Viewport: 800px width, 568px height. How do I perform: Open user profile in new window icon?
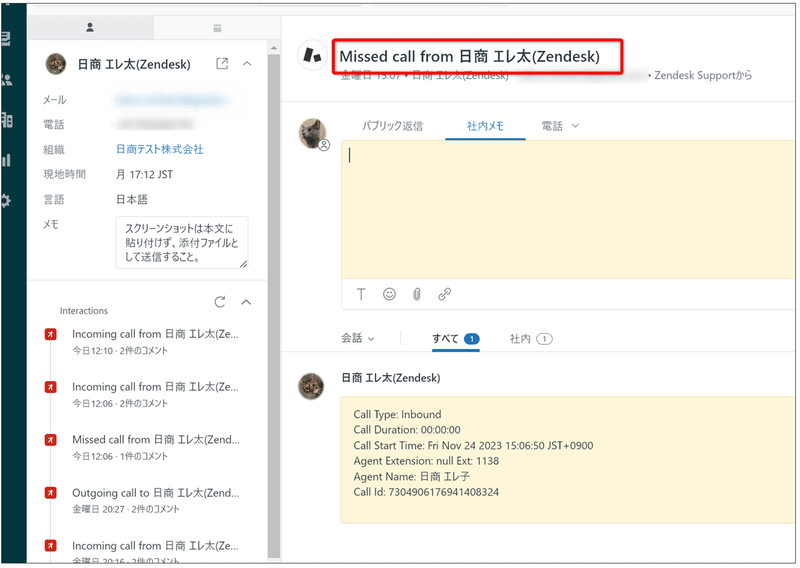coord(222,64)
